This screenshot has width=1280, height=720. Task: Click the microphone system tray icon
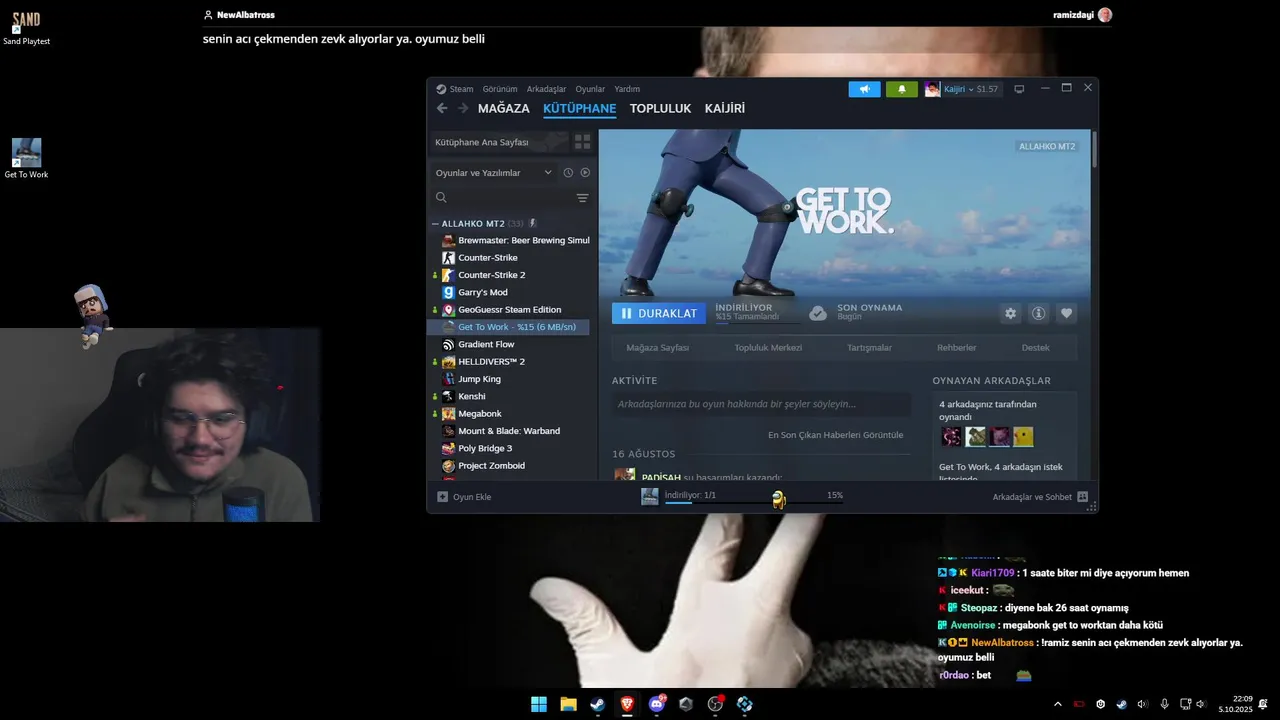pyautogui.click(x=1164, y=704)
